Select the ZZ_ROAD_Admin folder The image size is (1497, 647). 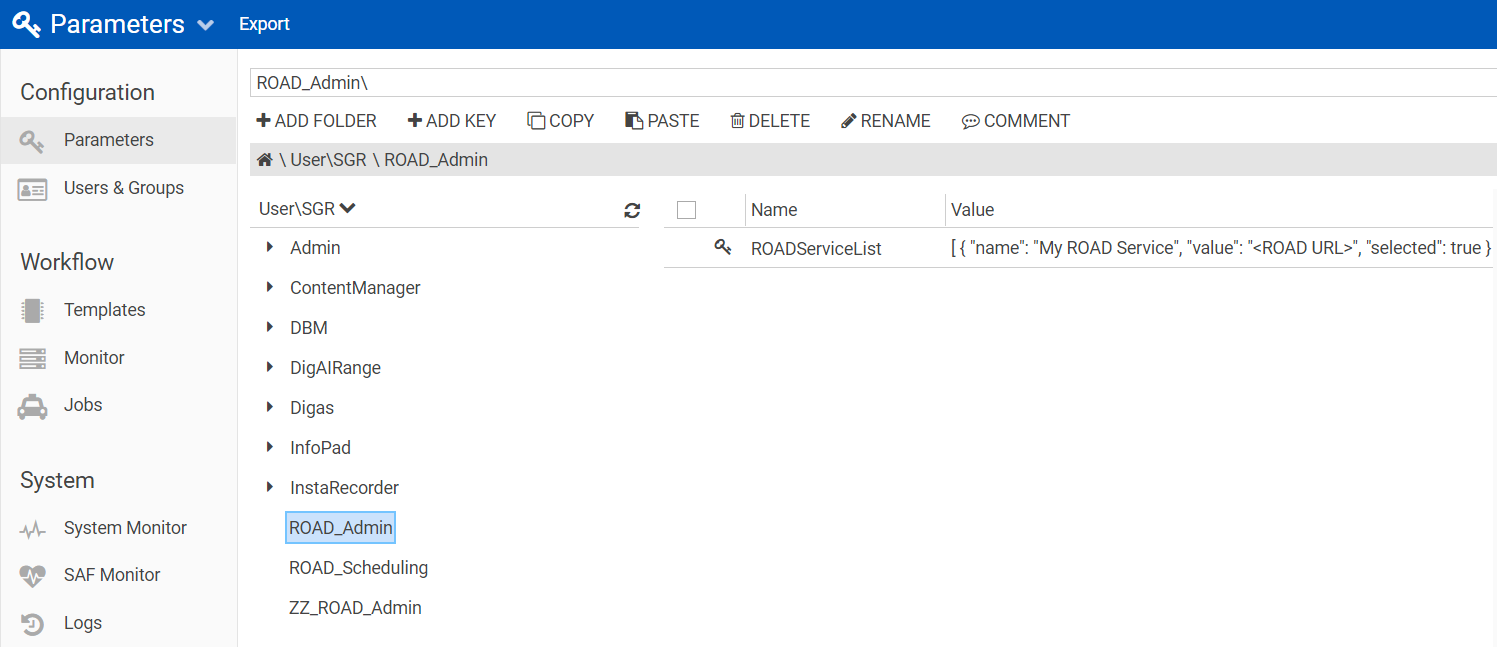[355, 608]
